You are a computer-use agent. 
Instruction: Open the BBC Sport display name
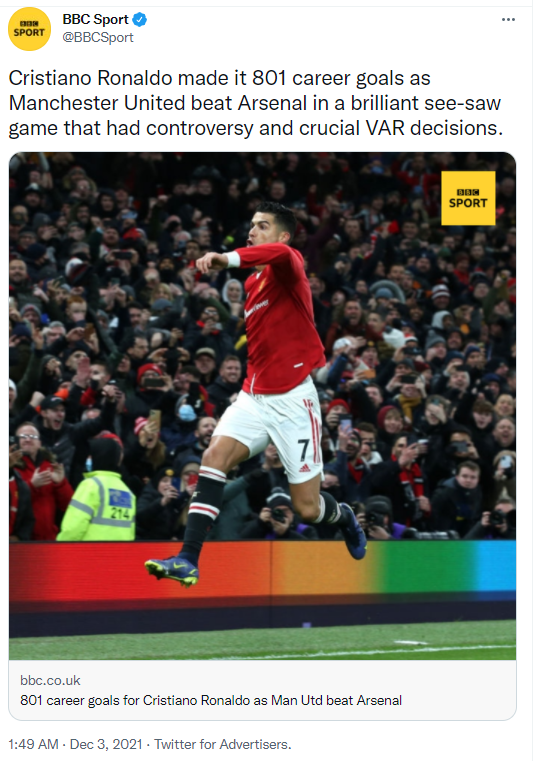pos(96,19)
